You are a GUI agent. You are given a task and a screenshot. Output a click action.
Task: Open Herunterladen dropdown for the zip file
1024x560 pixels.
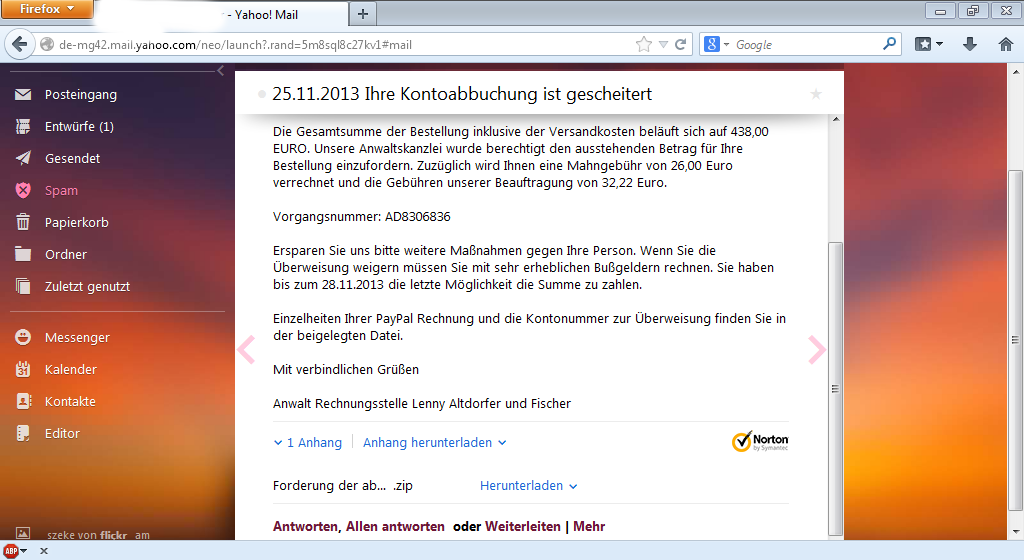[528, 486]
